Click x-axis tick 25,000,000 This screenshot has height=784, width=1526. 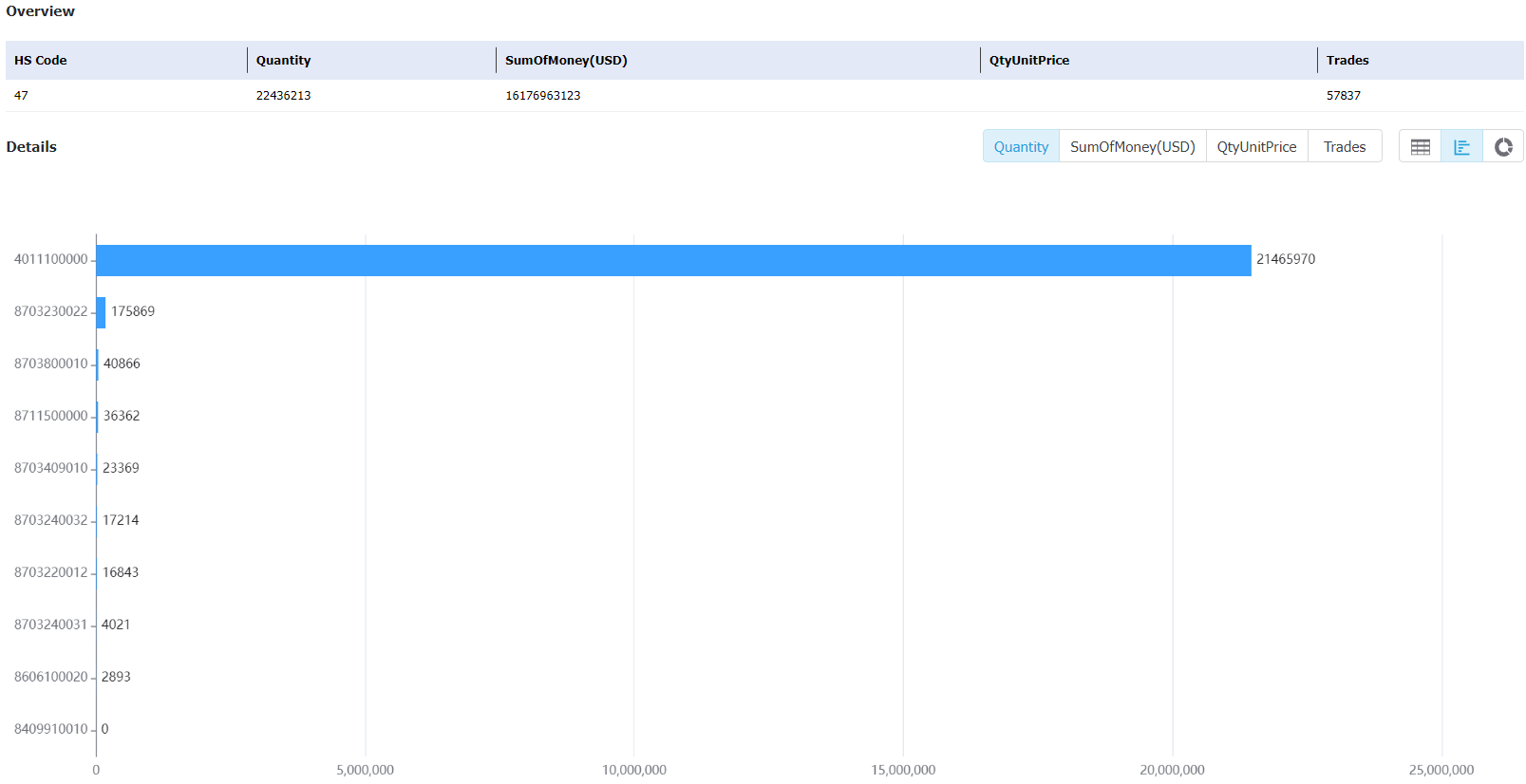[x=1441, y=770]
